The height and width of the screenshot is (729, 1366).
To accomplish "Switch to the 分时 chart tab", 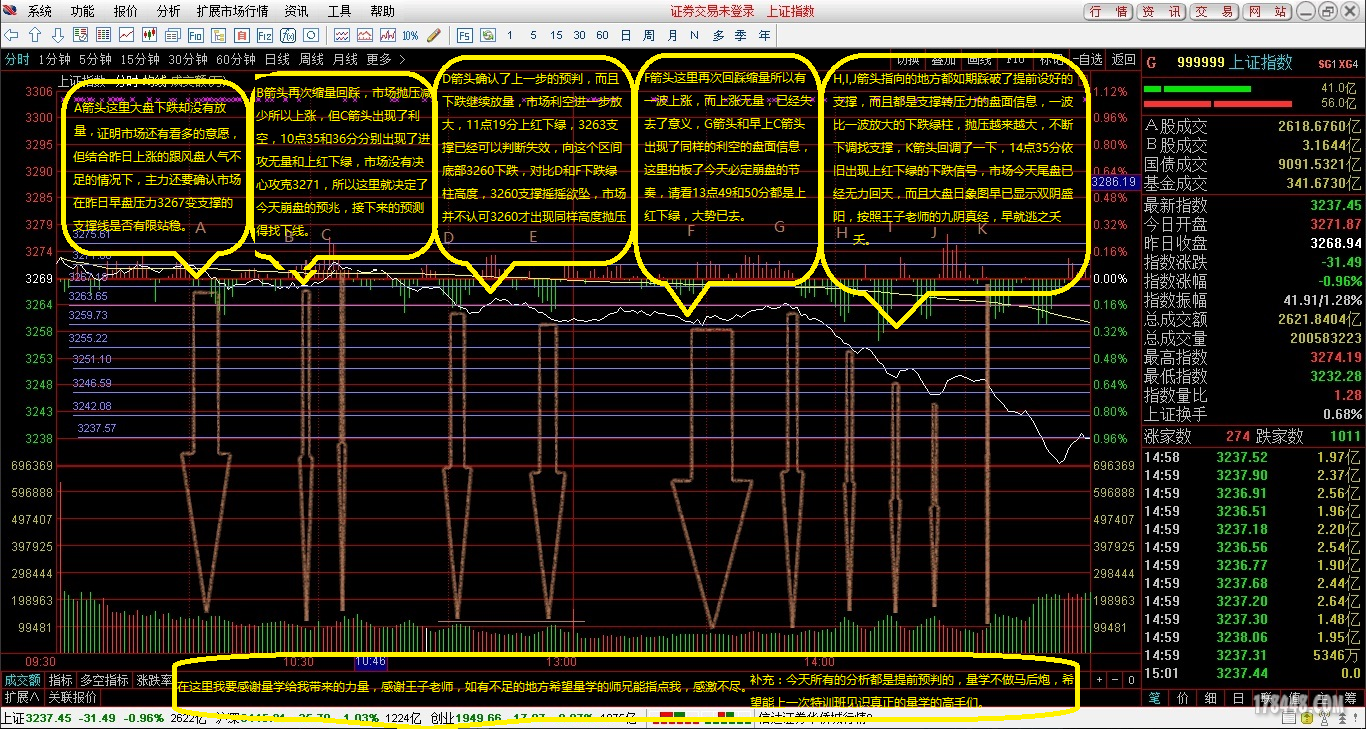I will [17, 59].
